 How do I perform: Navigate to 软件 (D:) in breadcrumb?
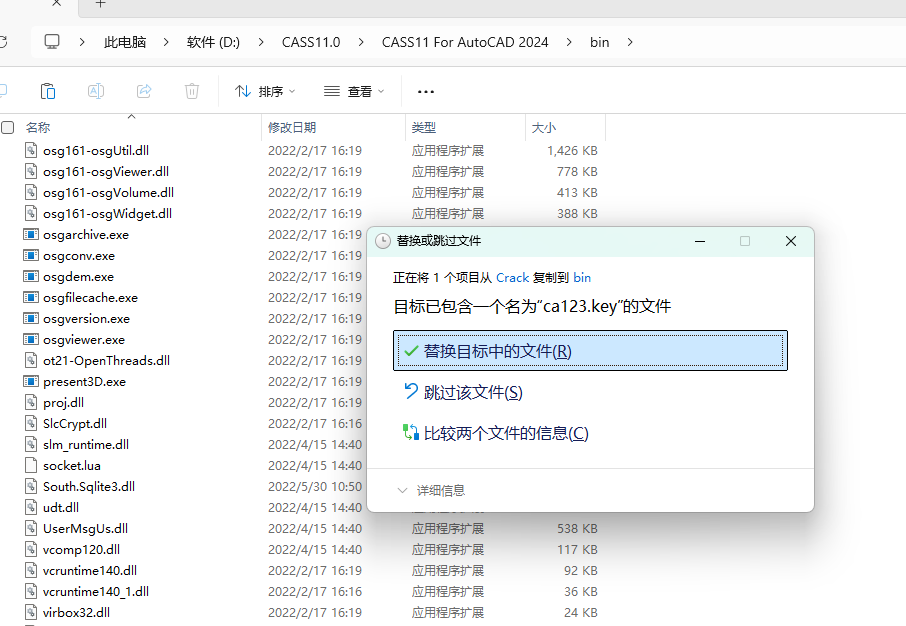point(213,42)
